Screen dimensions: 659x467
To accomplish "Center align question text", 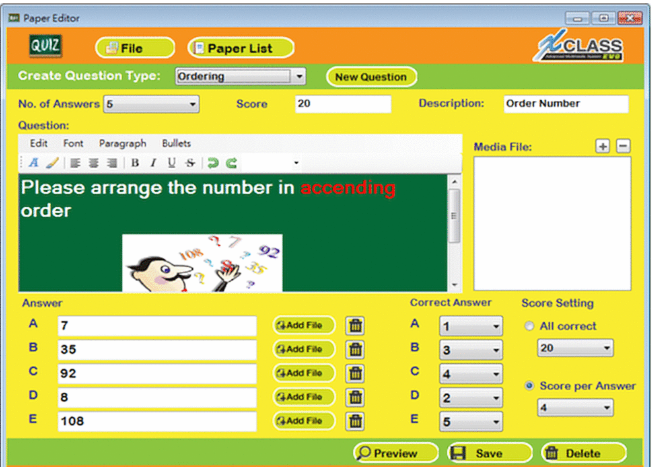I will click(x=94, y=163).
